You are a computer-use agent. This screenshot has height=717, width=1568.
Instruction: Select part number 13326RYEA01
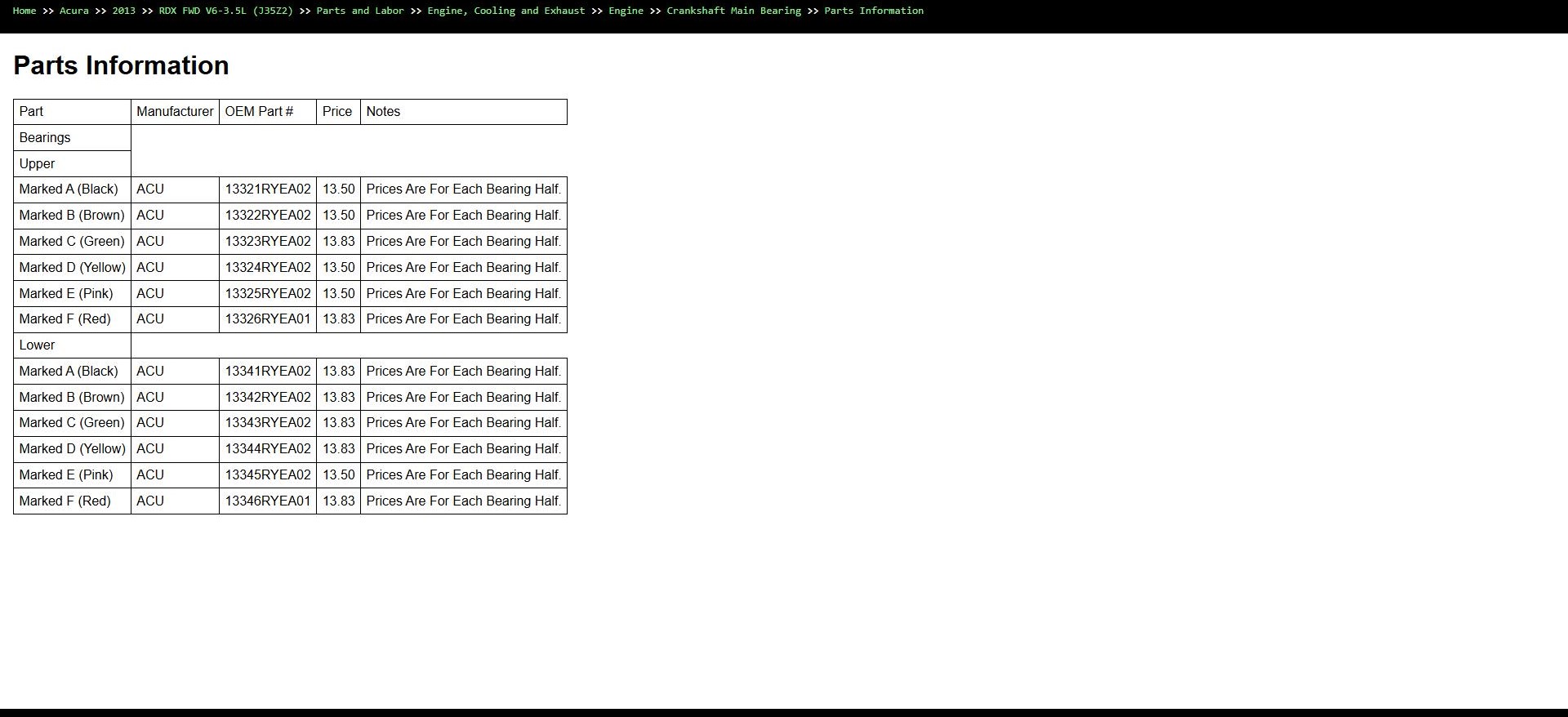coord(268,319)
